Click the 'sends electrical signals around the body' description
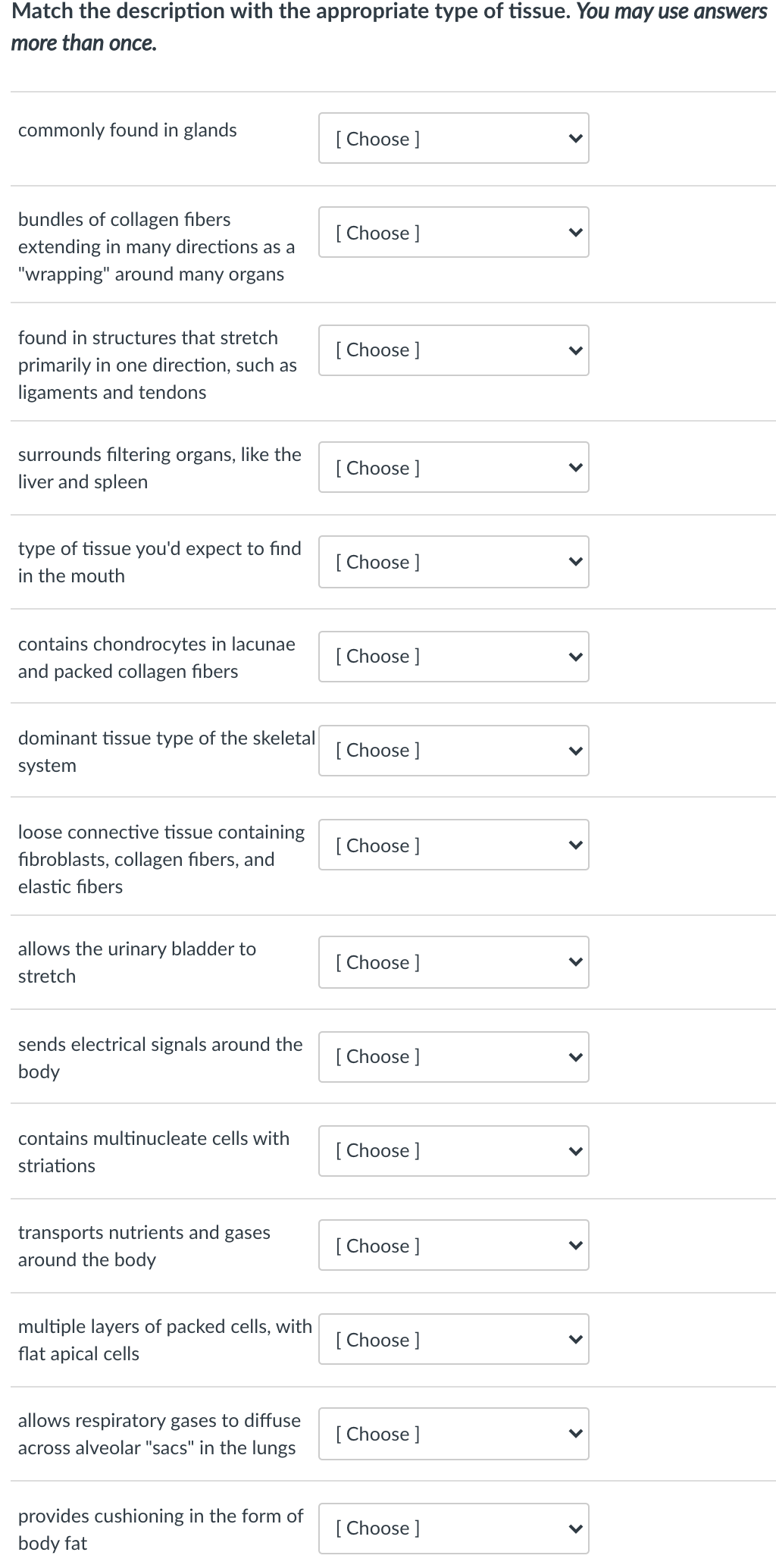Viewport: 776px width, 1568px height. pyautogui.click(x=160, y=1058)
